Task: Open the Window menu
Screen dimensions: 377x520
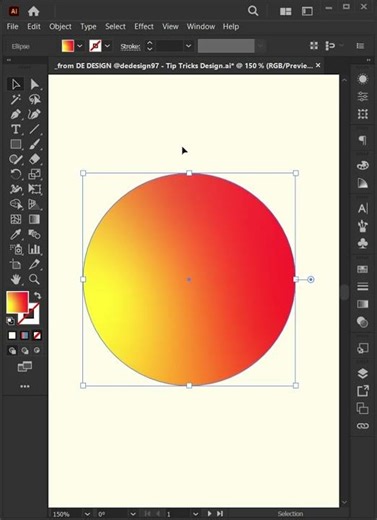Action: point(201,26)
